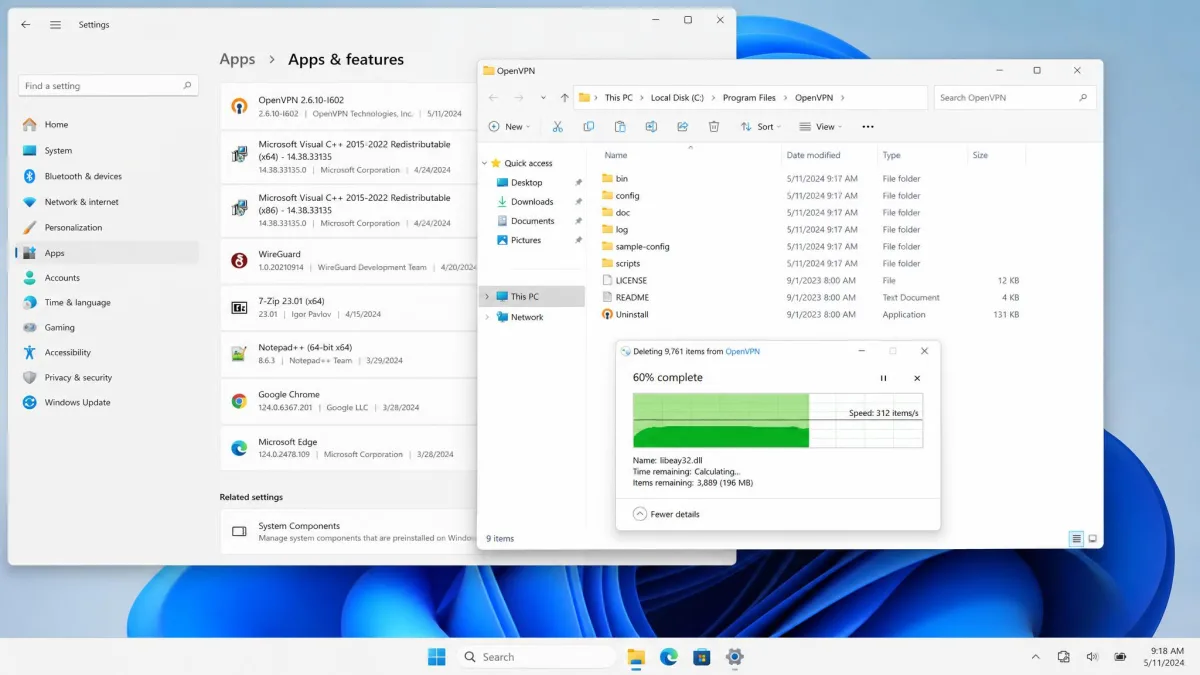Click the Find a setting field
Image resolution: width=1200 pixels, height=675 pixels.
pos(108,86)
